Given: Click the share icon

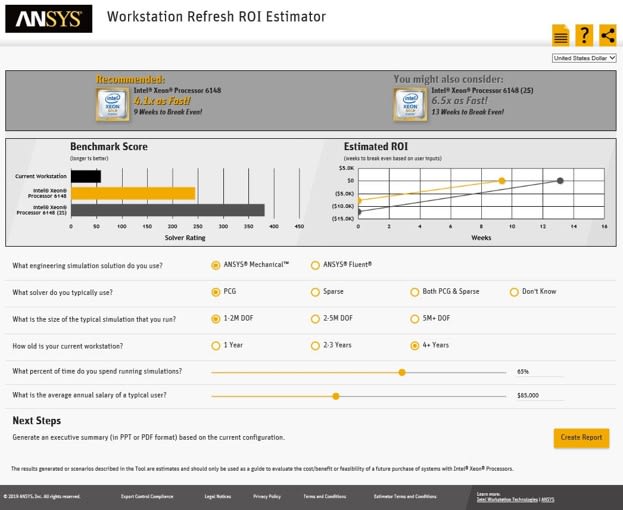Looking at the screenshot, I should [608, 36].
